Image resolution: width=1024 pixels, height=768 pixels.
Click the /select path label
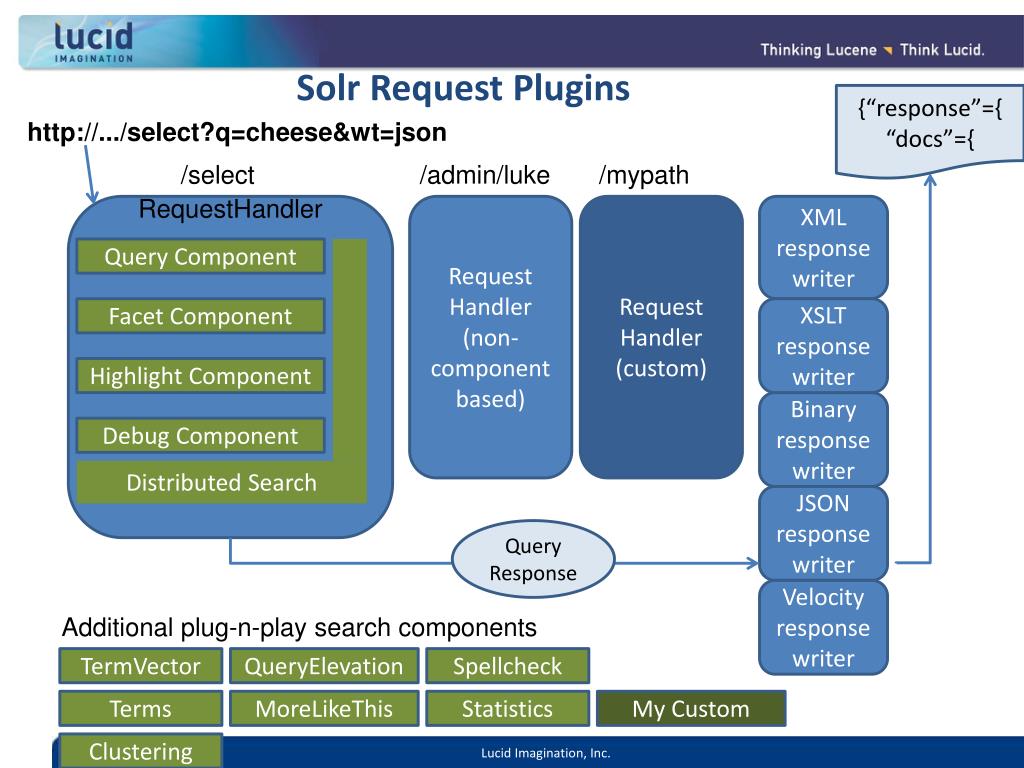coord(217,175)
